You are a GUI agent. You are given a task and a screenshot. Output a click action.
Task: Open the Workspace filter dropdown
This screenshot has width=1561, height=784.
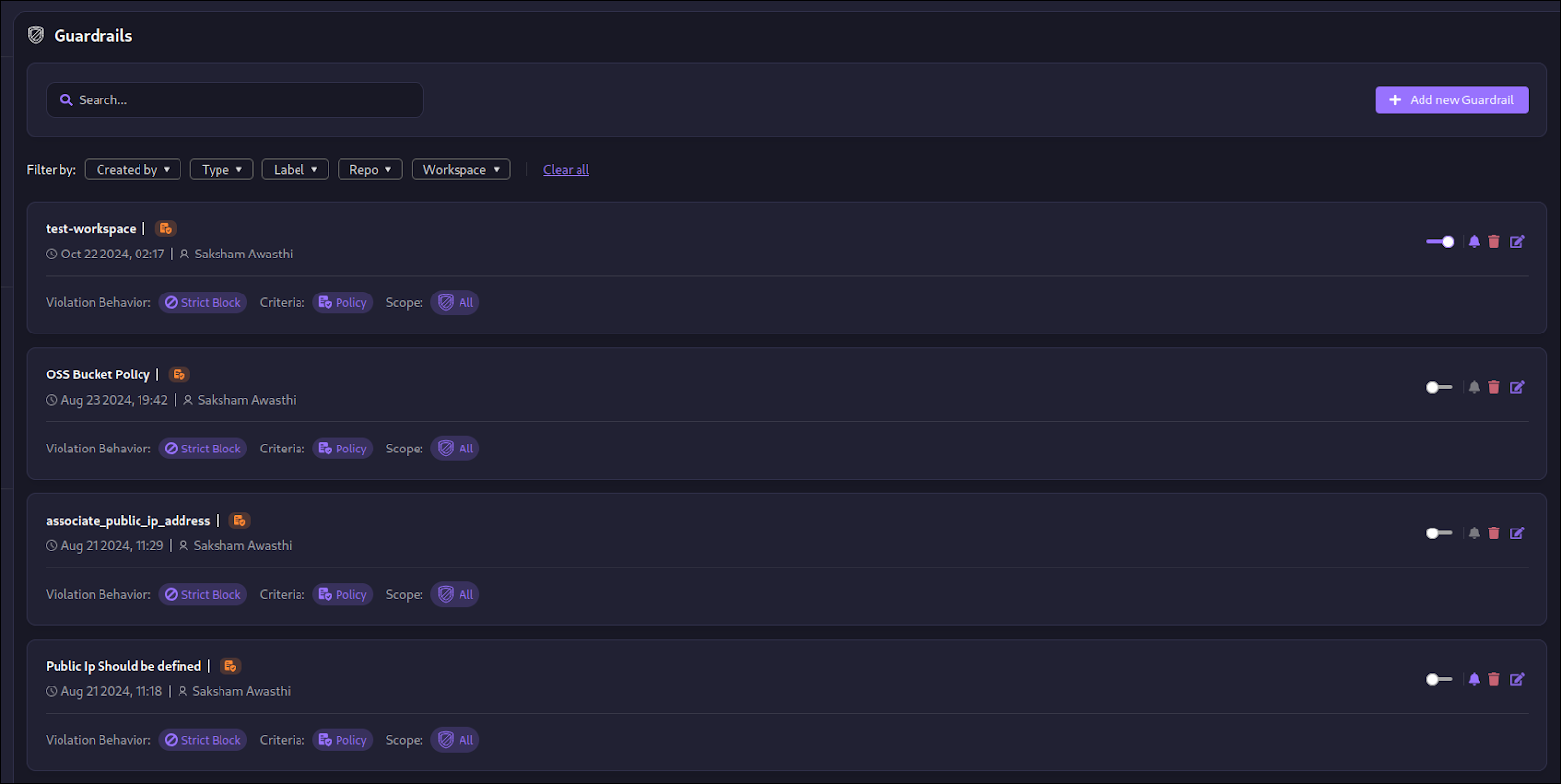click(x=460, y=170)
